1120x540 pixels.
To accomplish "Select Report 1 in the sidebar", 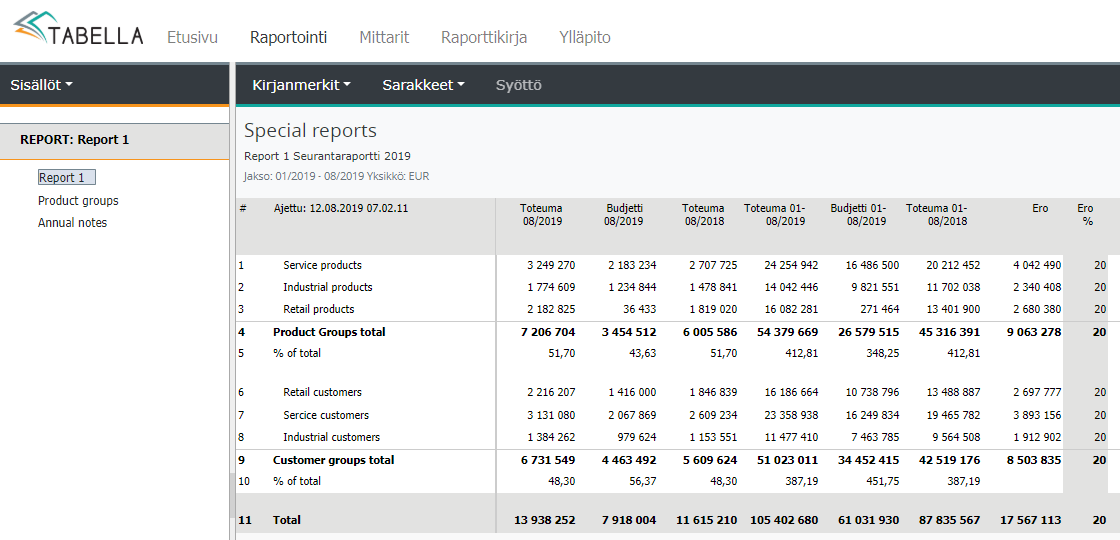I will 66,177.
